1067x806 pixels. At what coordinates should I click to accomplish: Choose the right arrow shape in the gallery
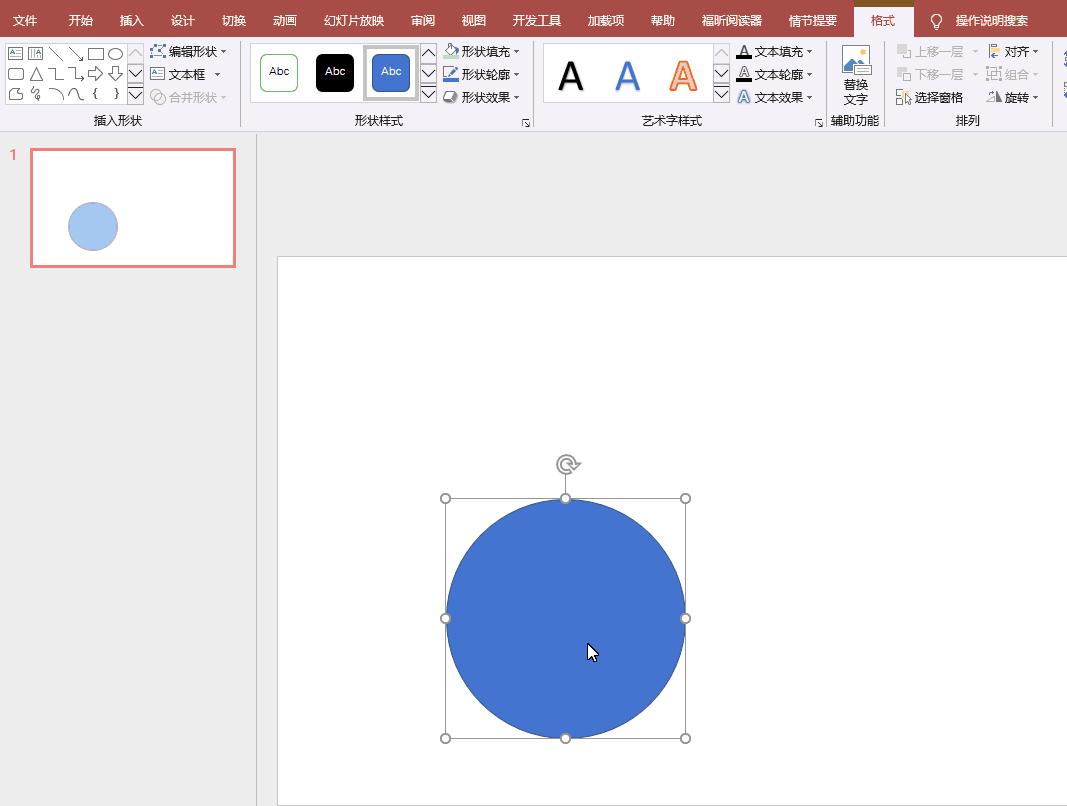coord(95,74)
